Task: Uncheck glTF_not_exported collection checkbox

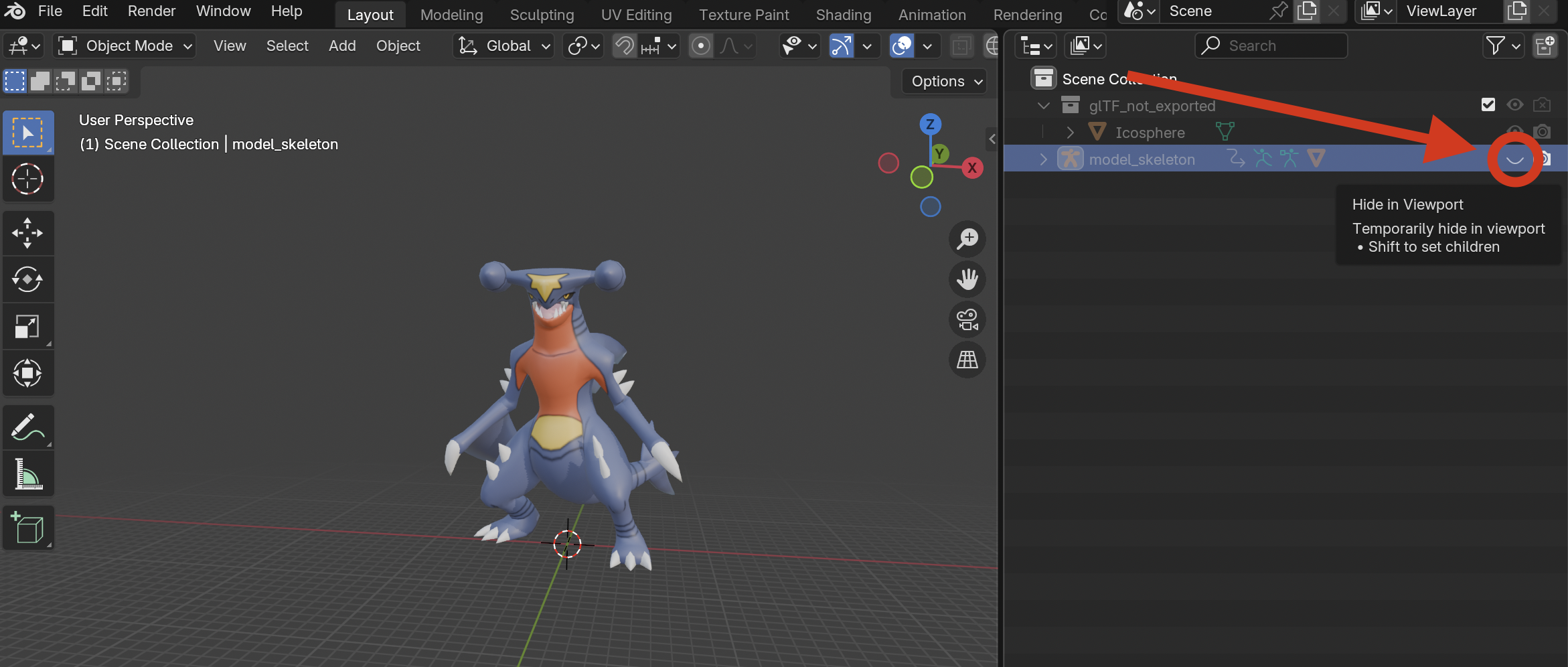Action: click(1488, 105)
